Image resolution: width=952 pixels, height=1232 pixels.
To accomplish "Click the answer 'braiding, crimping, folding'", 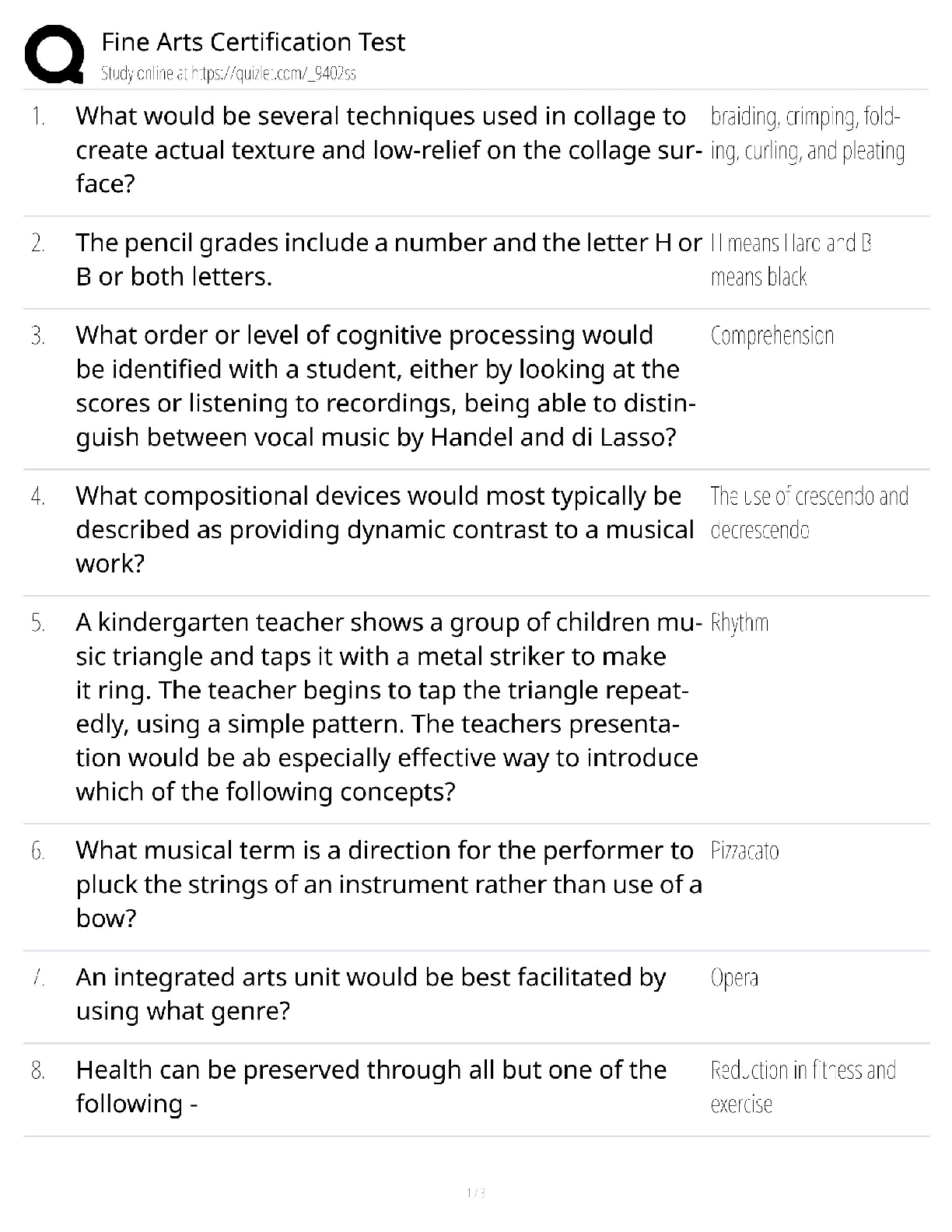I will click(x=807, y=134).
